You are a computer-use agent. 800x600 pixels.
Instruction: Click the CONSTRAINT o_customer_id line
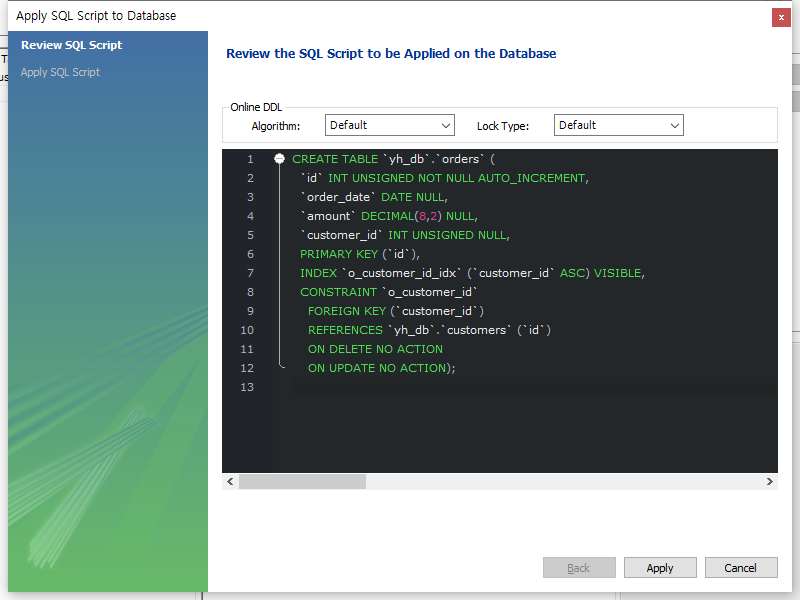tap(385, 291)
